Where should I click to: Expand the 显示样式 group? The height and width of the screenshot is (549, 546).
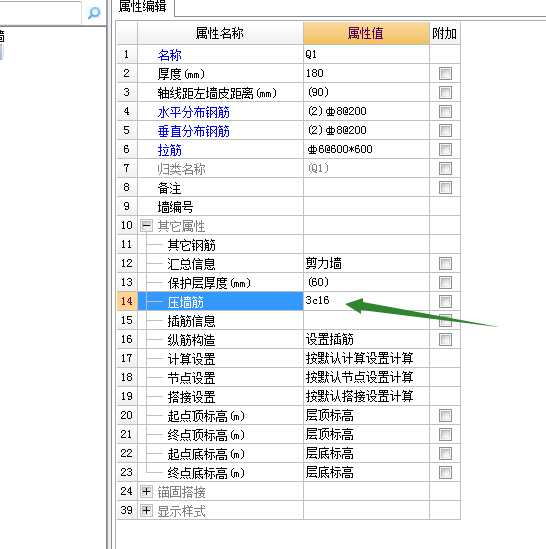click(x=146, y=511)
